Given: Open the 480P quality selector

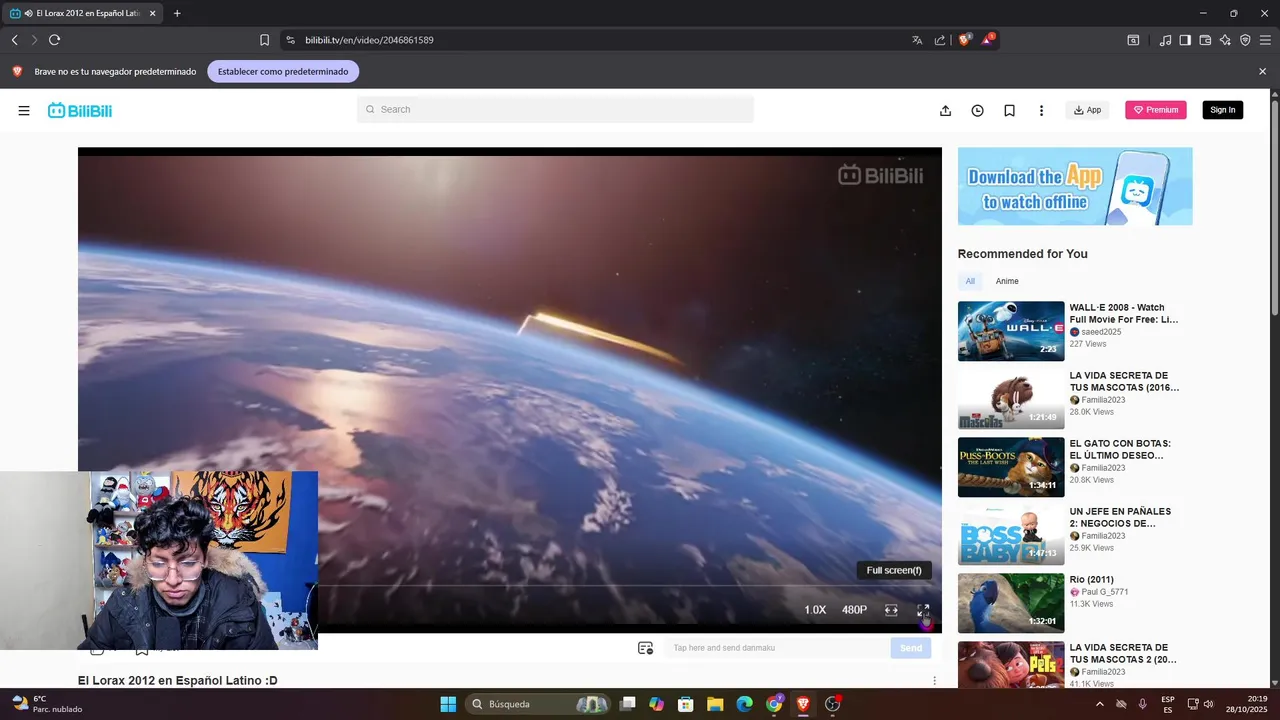Looking at the screenshot, I should (x=854, y=610).
